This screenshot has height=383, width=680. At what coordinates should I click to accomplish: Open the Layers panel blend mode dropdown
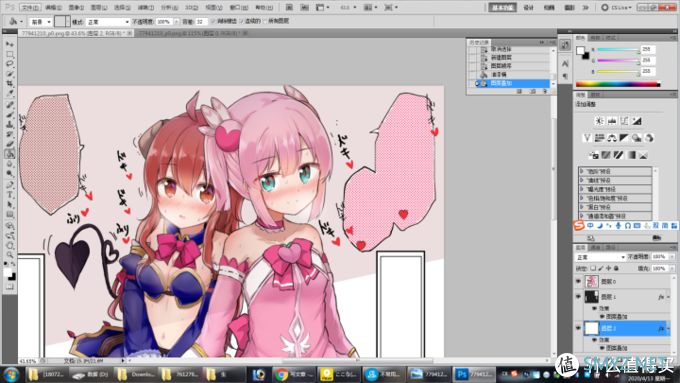coord(600,257)
